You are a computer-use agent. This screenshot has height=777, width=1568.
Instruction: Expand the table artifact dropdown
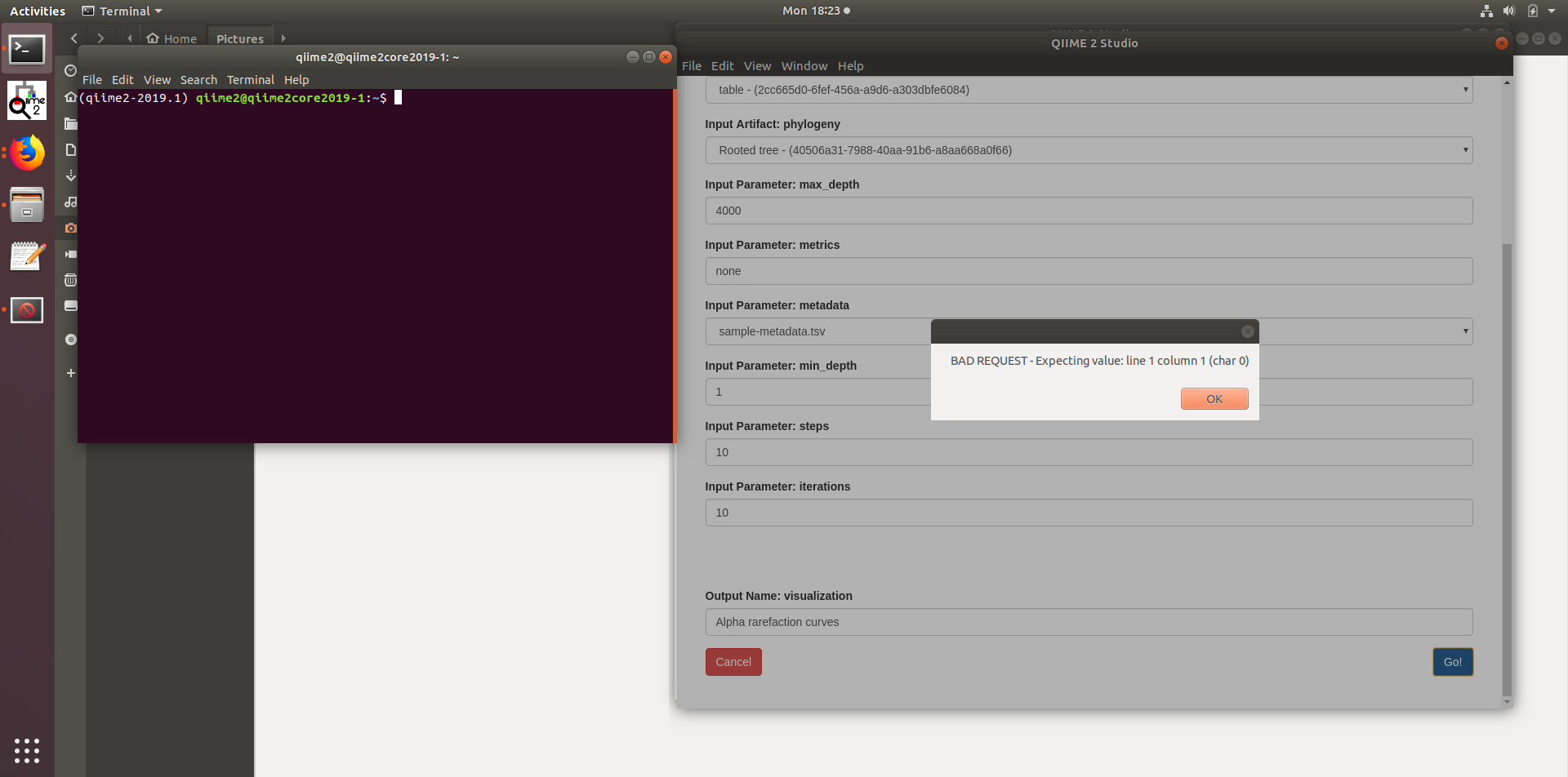[x=1465, y=90]
